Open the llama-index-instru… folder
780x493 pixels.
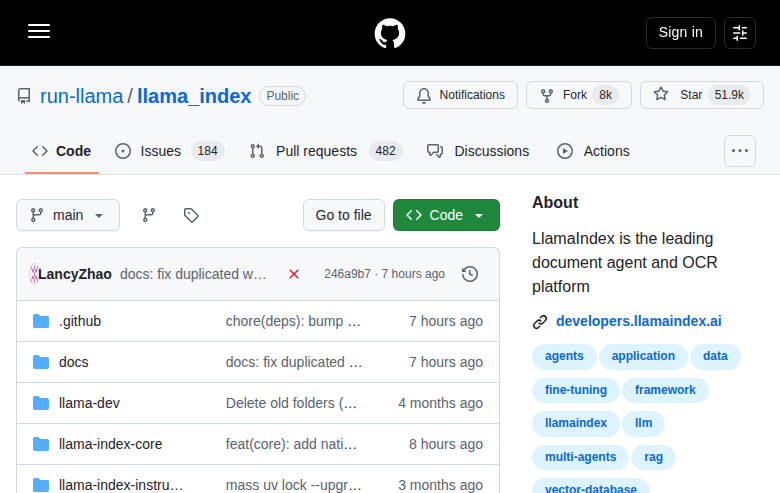(121, 485)
